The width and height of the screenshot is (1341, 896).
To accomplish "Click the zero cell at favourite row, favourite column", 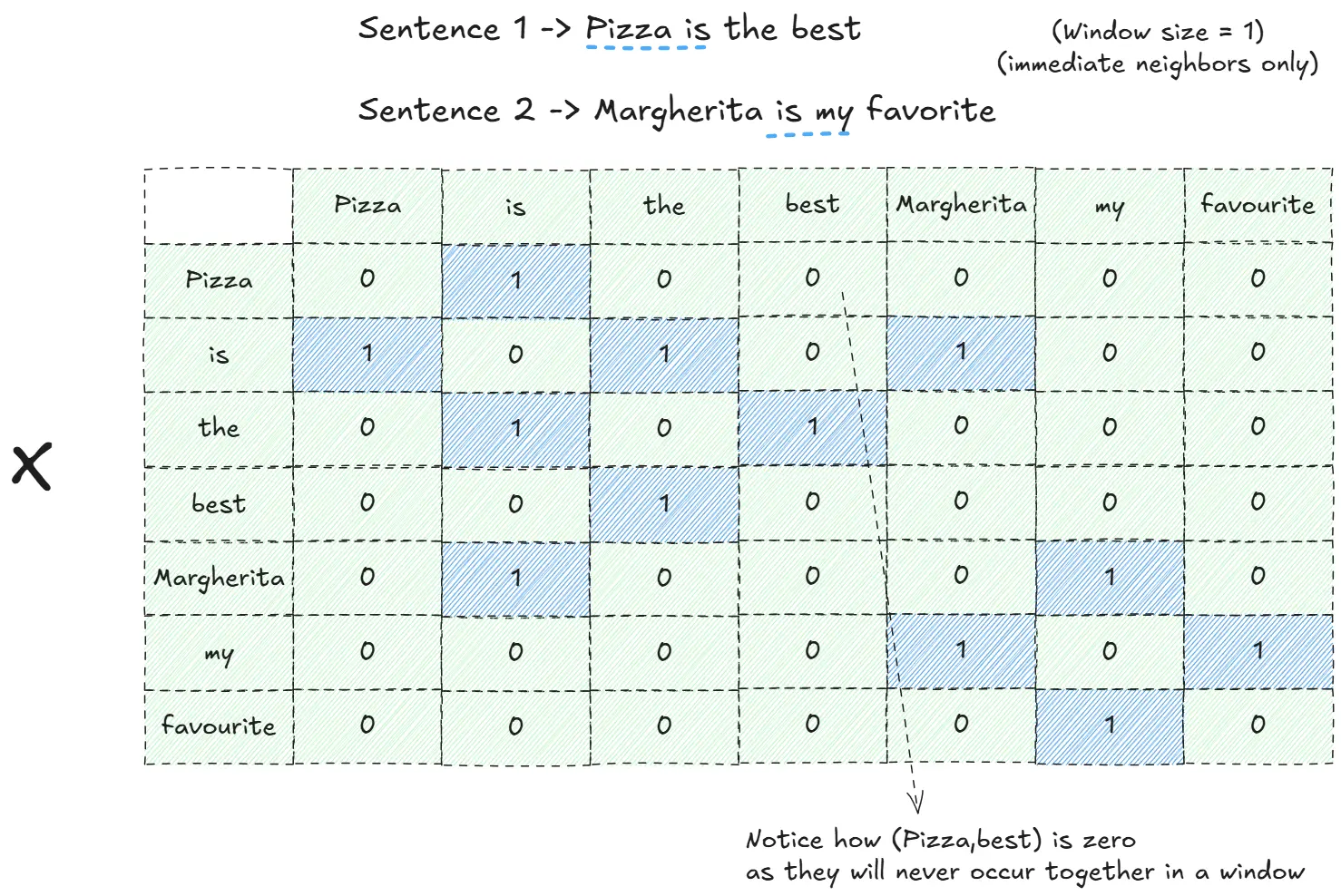I will (x=1258, y=726).
